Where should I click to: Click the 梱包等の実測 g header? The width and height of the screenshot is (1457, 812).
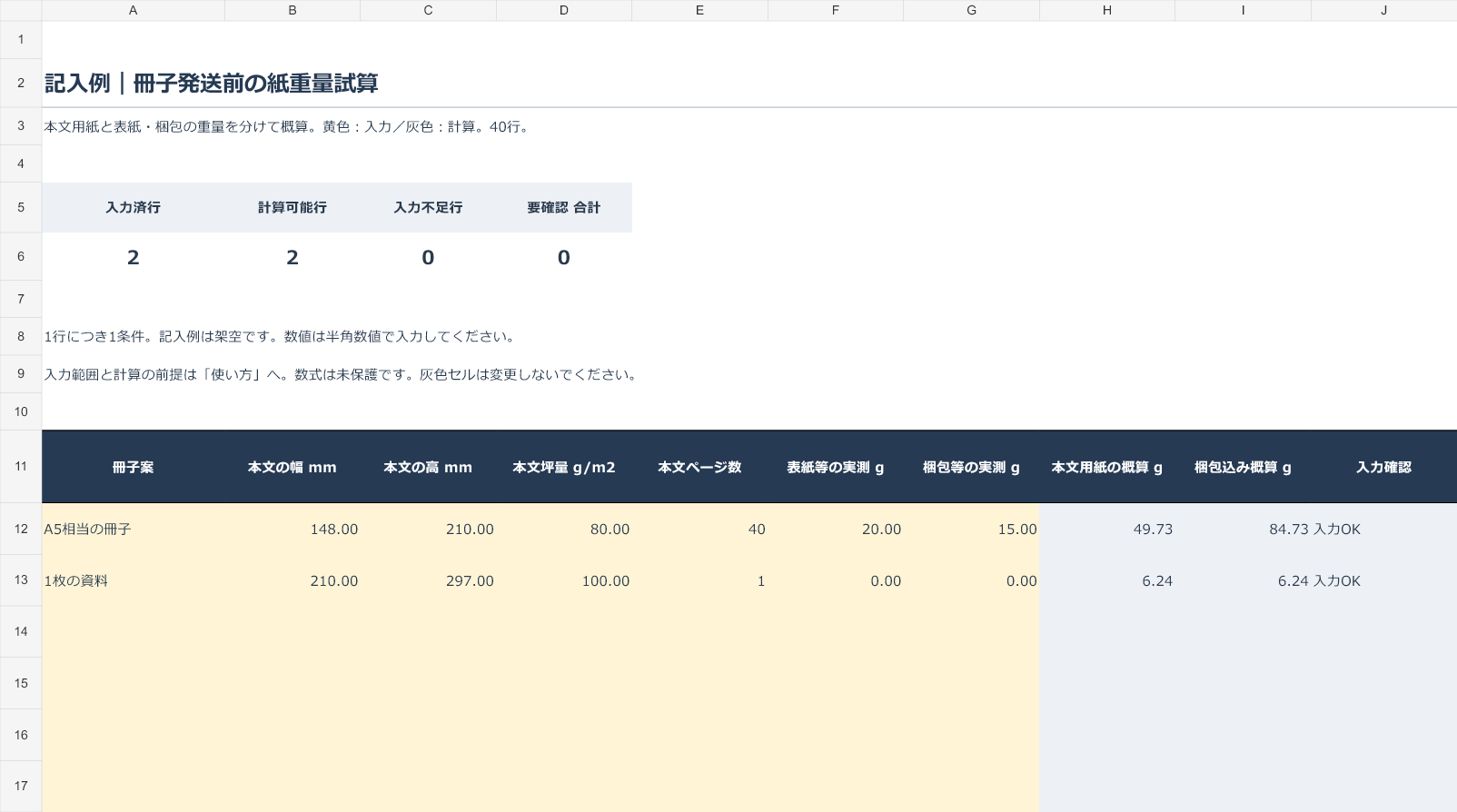971,467
